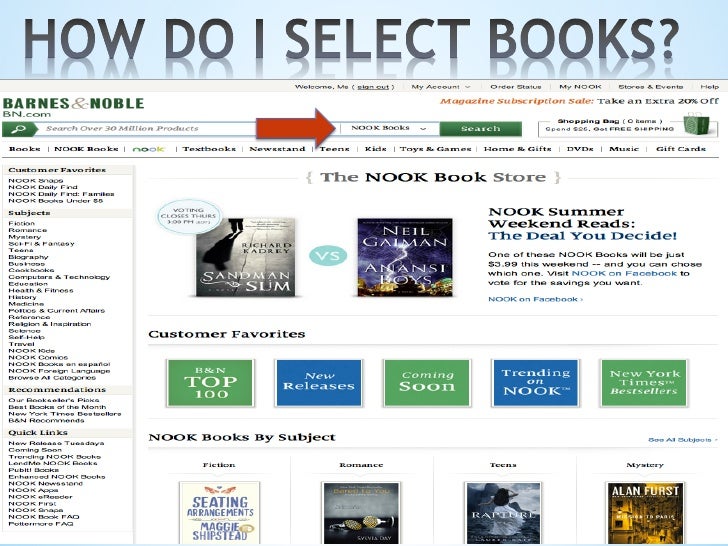728x546 pixels.
Task: Click the Alan Furst book cover under Mystery
Action: (x=645, y=513)
